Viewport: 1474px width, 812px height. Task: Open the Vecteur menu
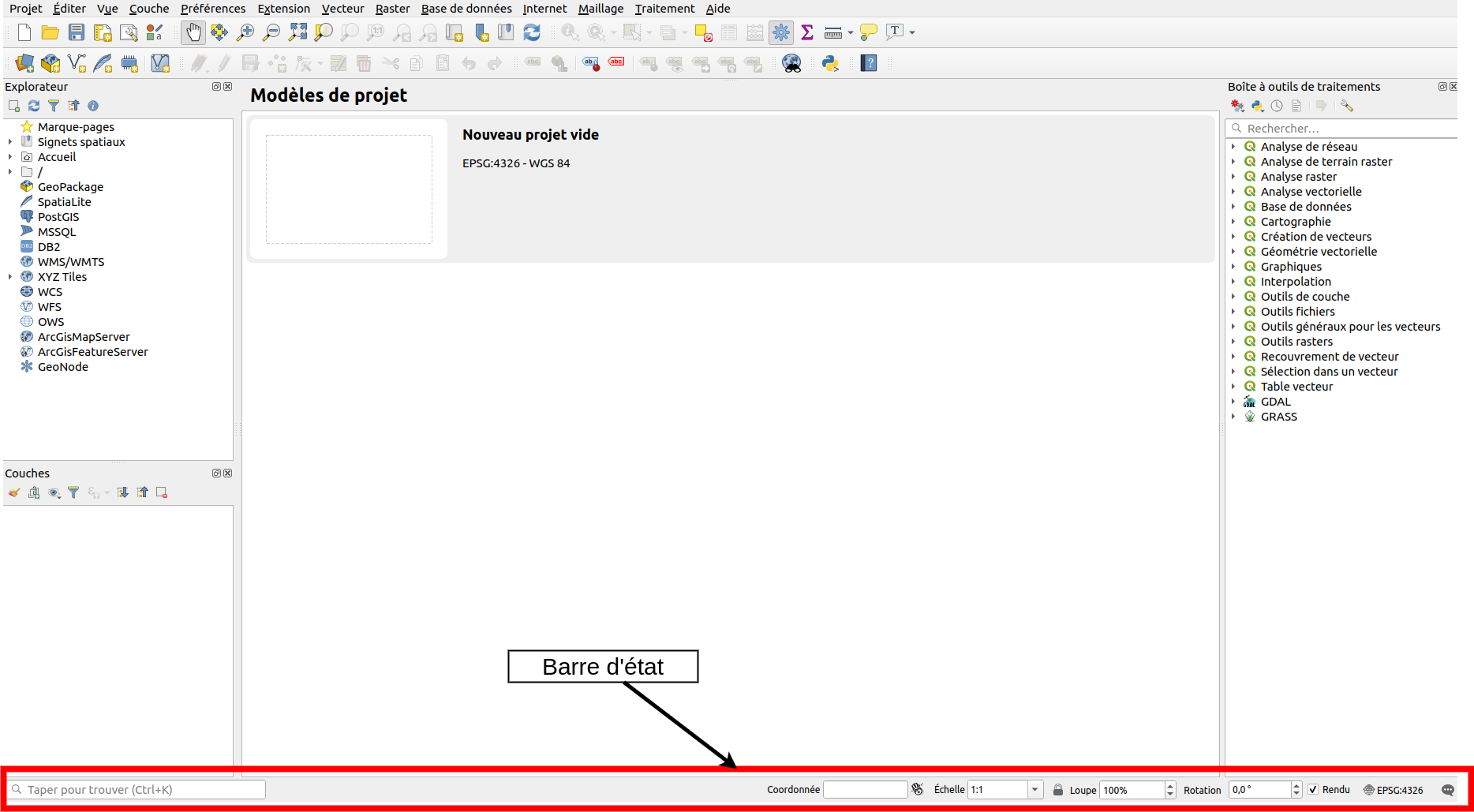coord(342,9)
